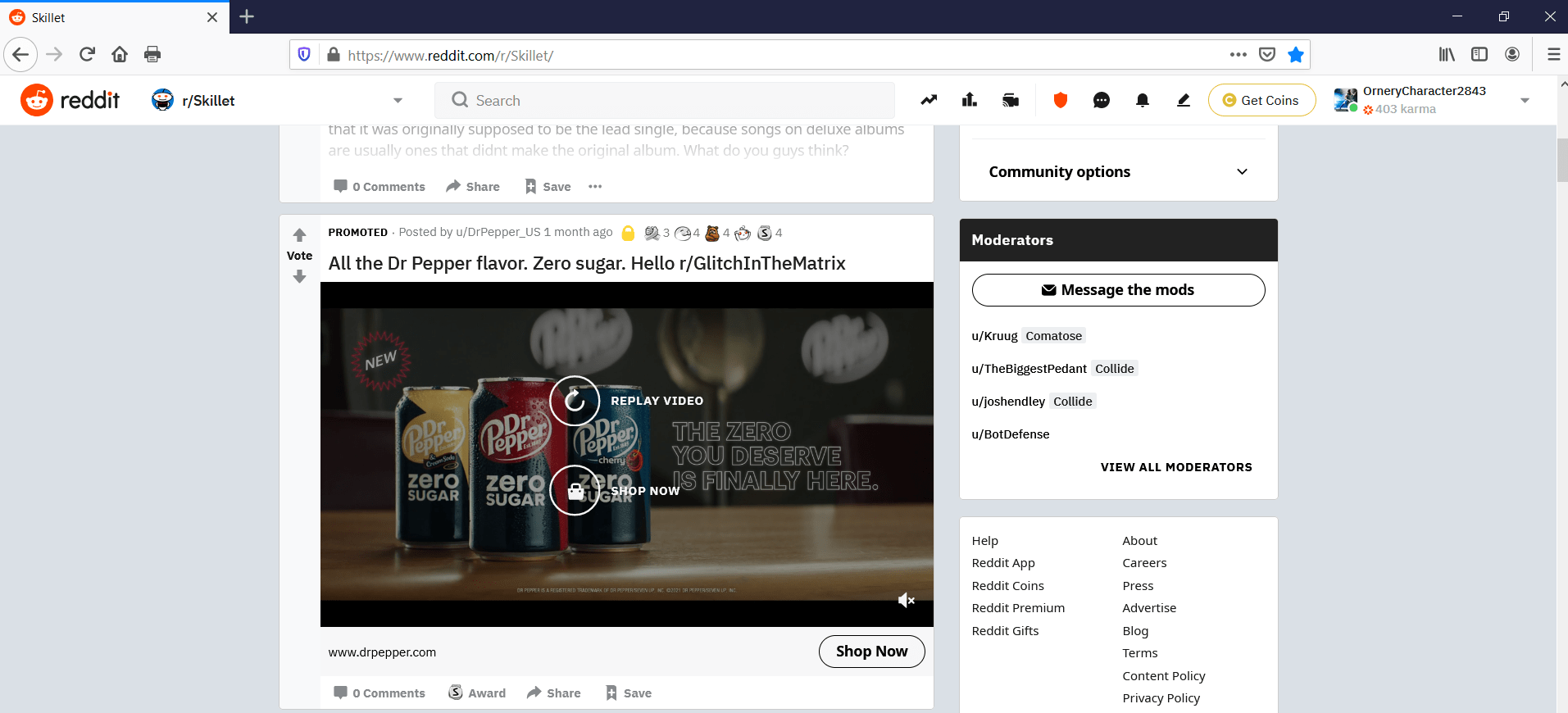Click the Get Coins button
The width and height of the screenshot is (1568, 713).
1261,100
